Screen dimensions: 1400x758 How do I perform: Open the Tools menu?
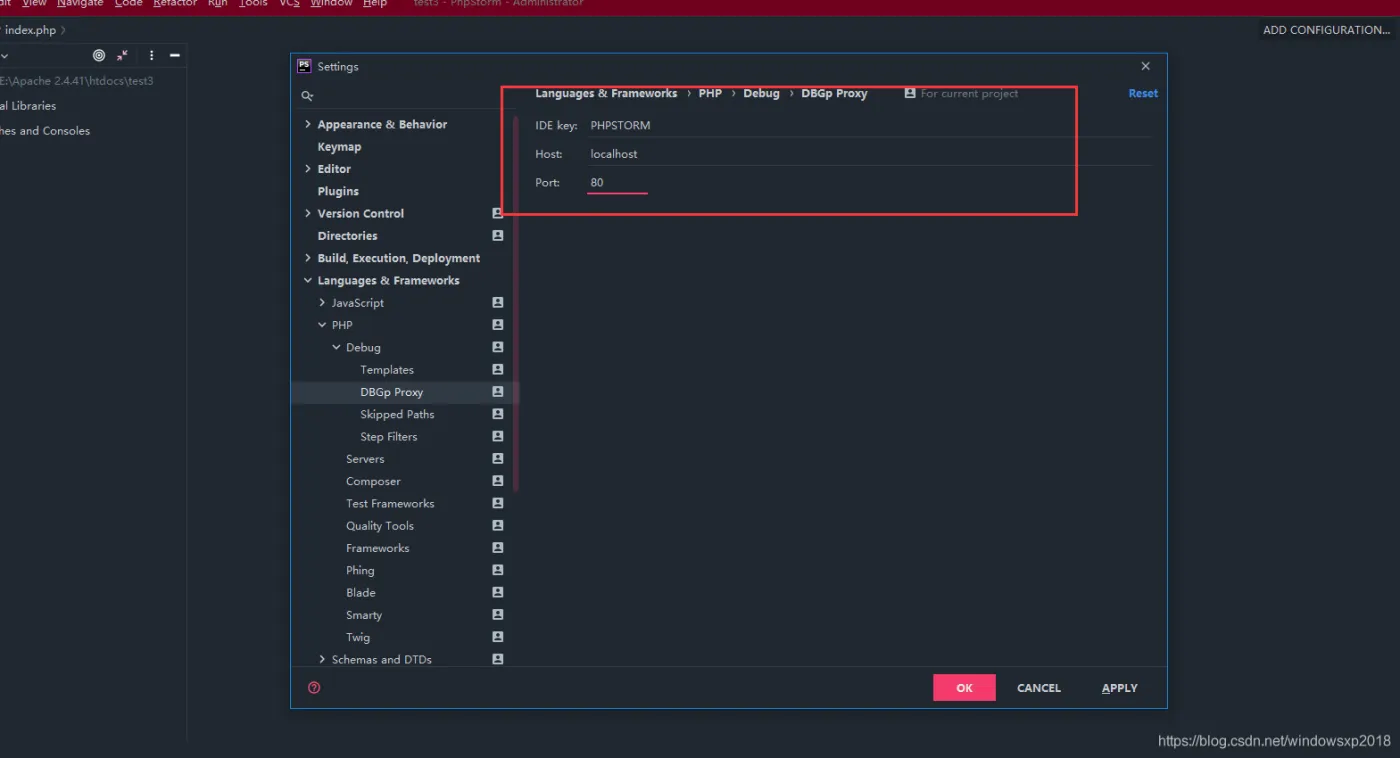253,4
